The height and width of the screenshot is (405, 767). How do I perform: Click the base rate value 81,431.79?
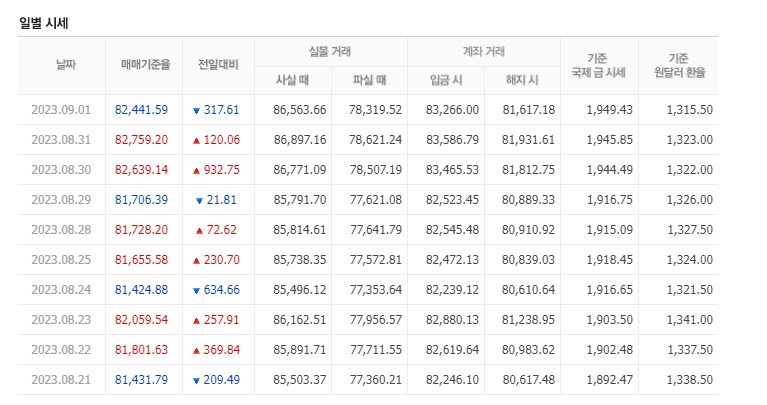(141, 380)
